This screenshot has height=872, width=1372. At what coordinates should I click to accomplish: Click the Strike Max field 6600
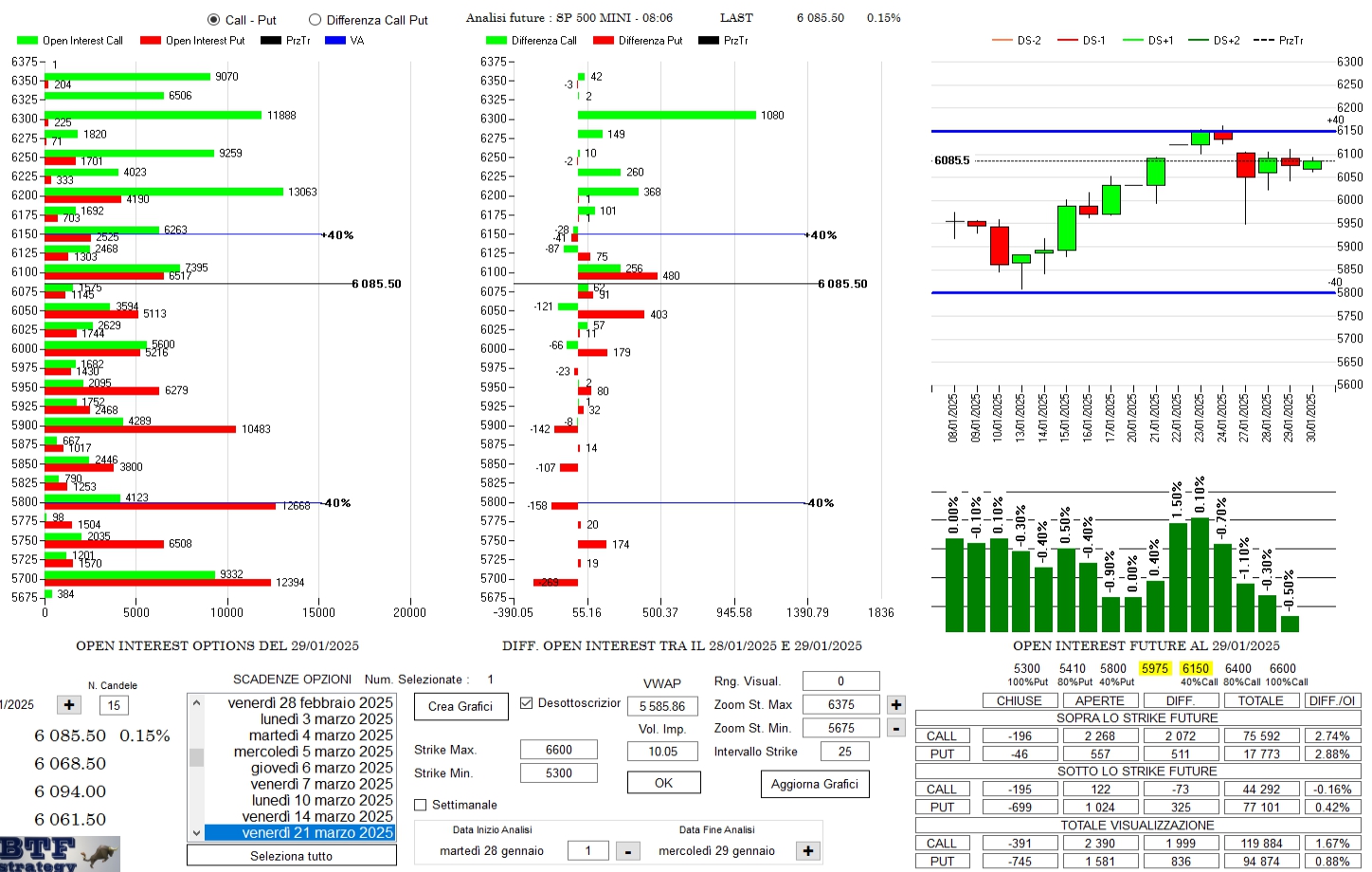(x=559, y=750)
